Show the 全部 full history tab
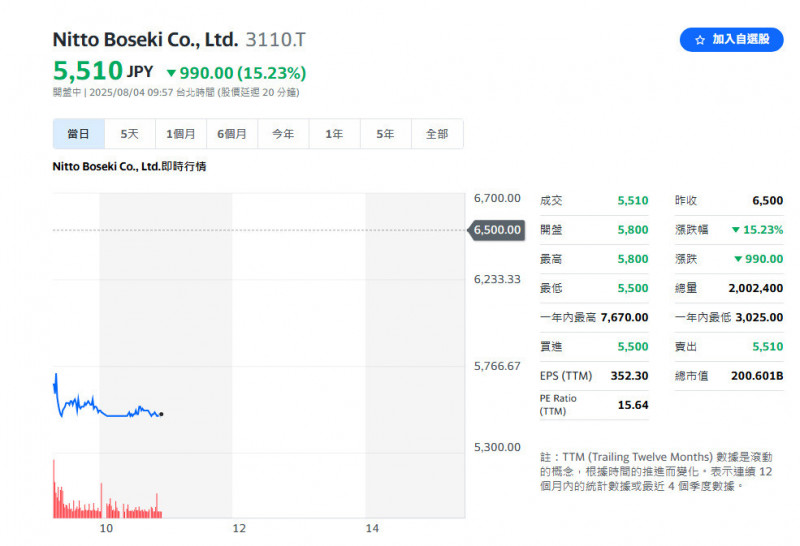This screenshot has width=800, height=546. [437, 134]
